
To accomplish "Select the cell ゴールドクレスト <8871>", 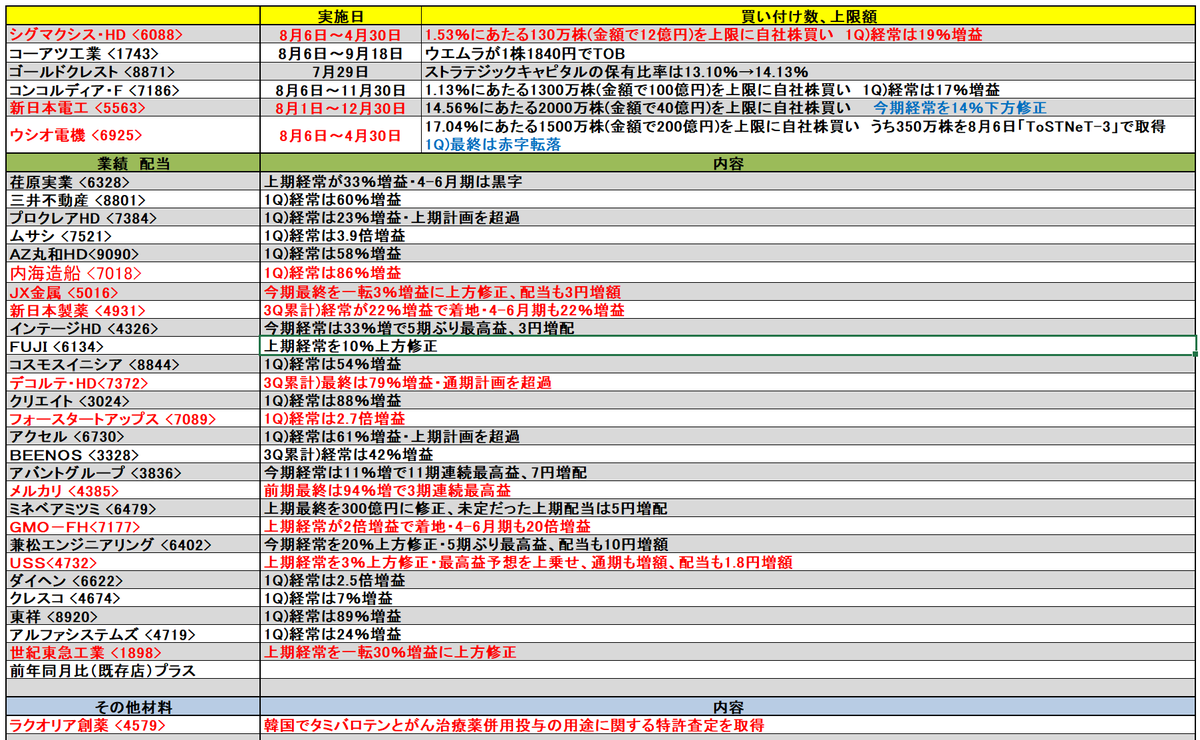I will coord(132,71).
